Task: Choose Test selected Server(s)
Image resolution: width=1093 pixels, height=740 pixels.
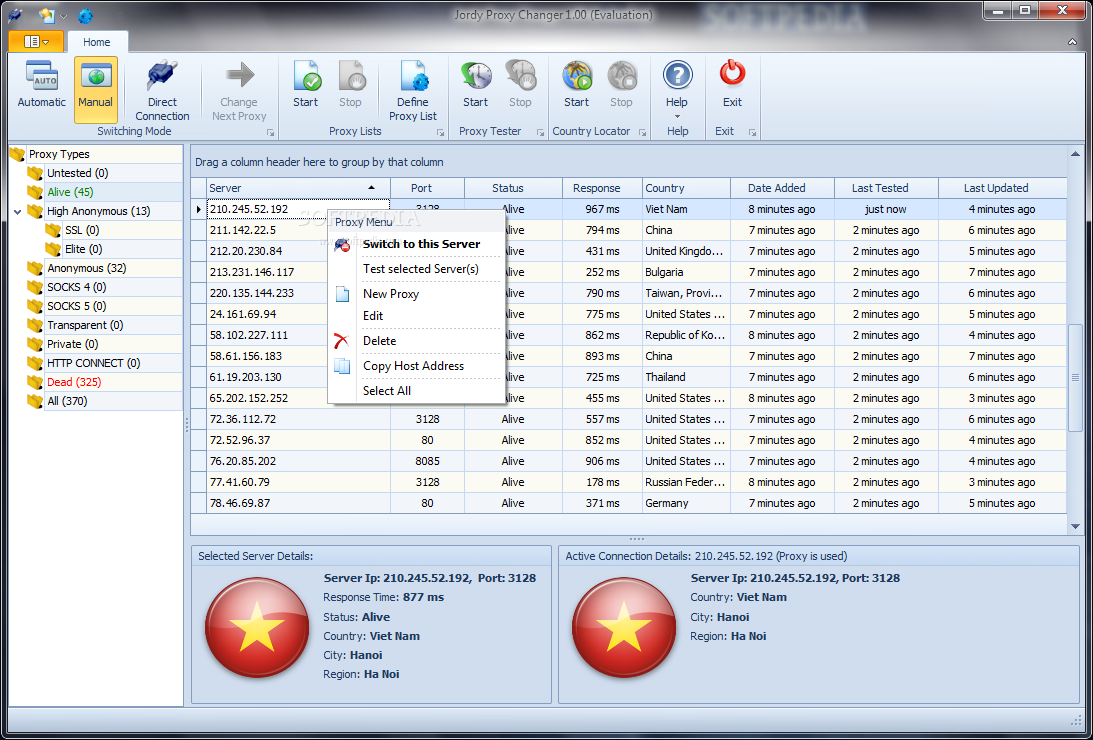Action: (417, 269)
